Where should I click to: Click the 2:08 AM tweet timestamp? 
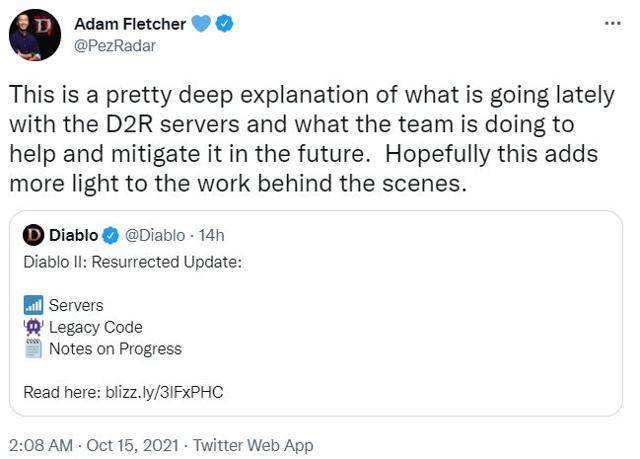click(x=41, y=445)
